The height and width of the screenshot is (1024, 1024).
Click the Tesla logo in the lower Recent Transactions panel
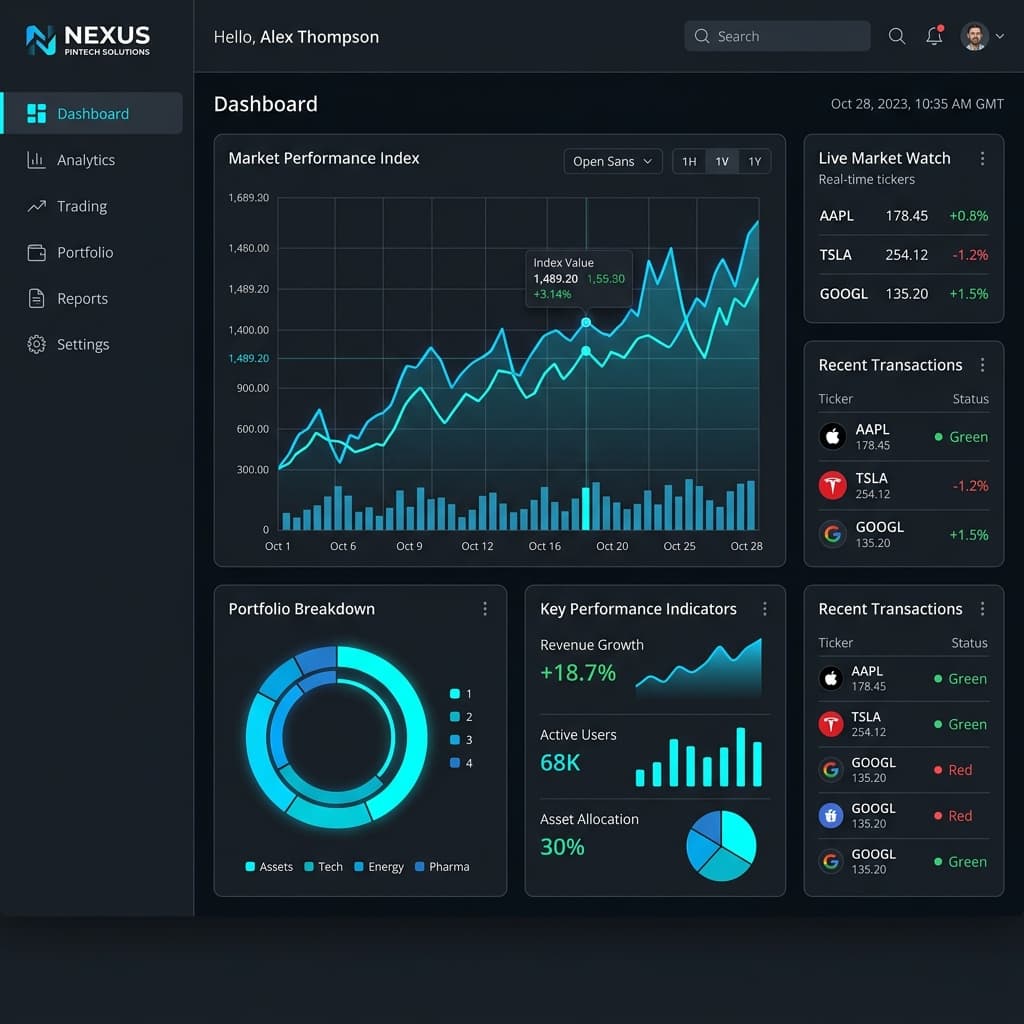[831, 724]
